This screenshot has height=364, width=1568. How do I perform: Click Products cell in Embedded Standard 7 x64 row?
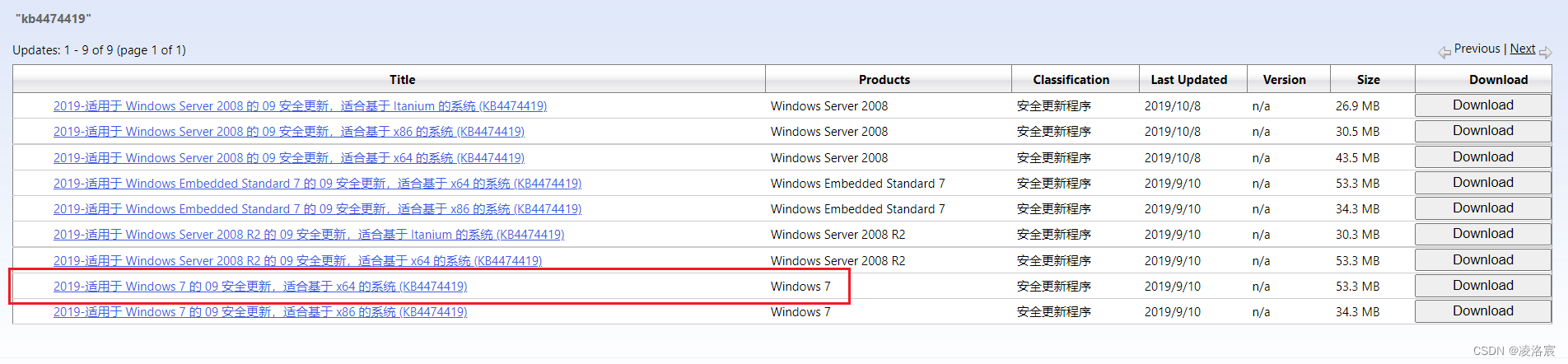858,184
